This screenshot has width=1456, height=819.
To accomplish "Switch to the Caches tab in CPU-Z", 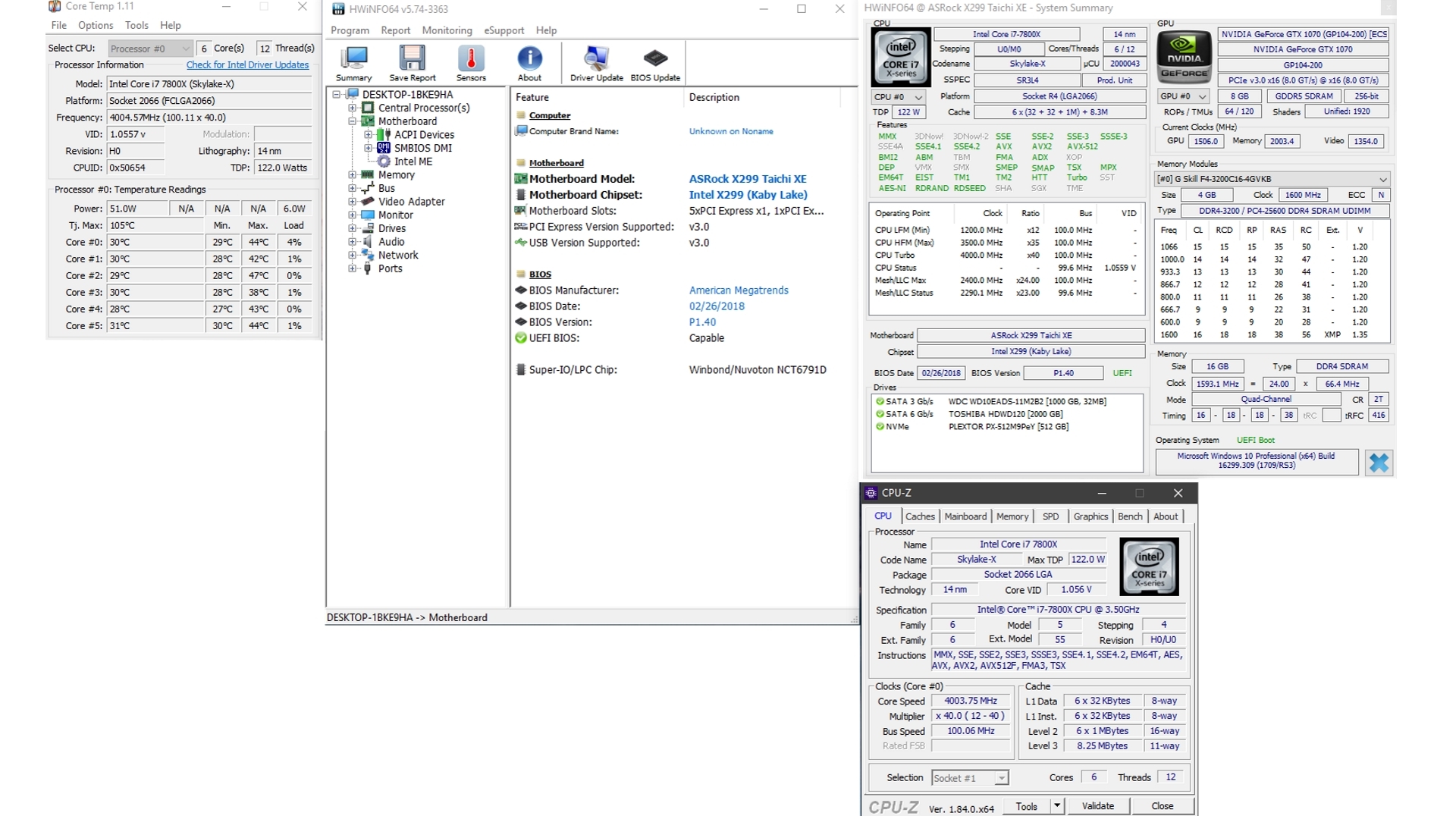I will pos(920,516).
